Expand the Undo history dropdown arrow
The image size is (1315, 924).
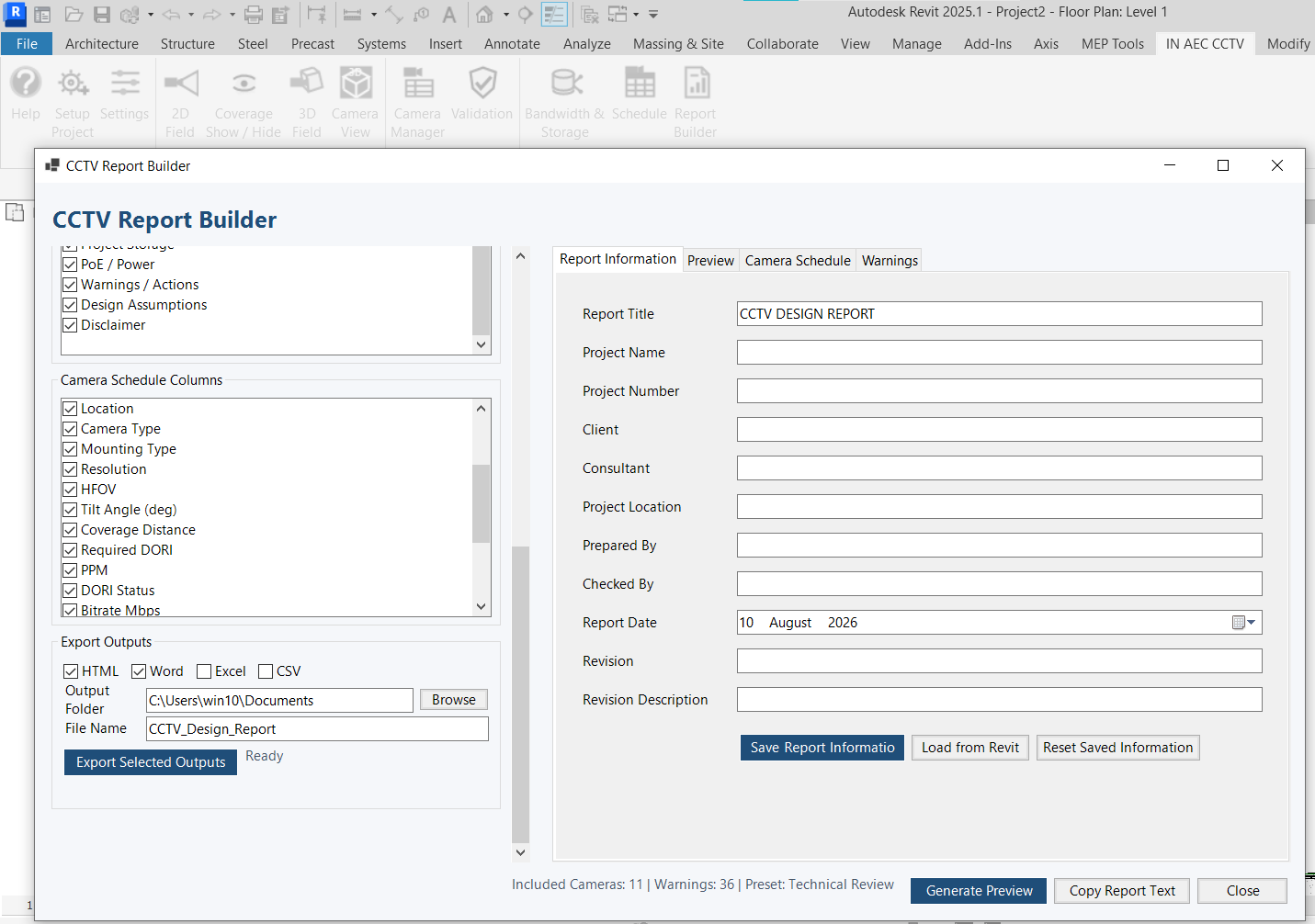[x=191, y=15]
